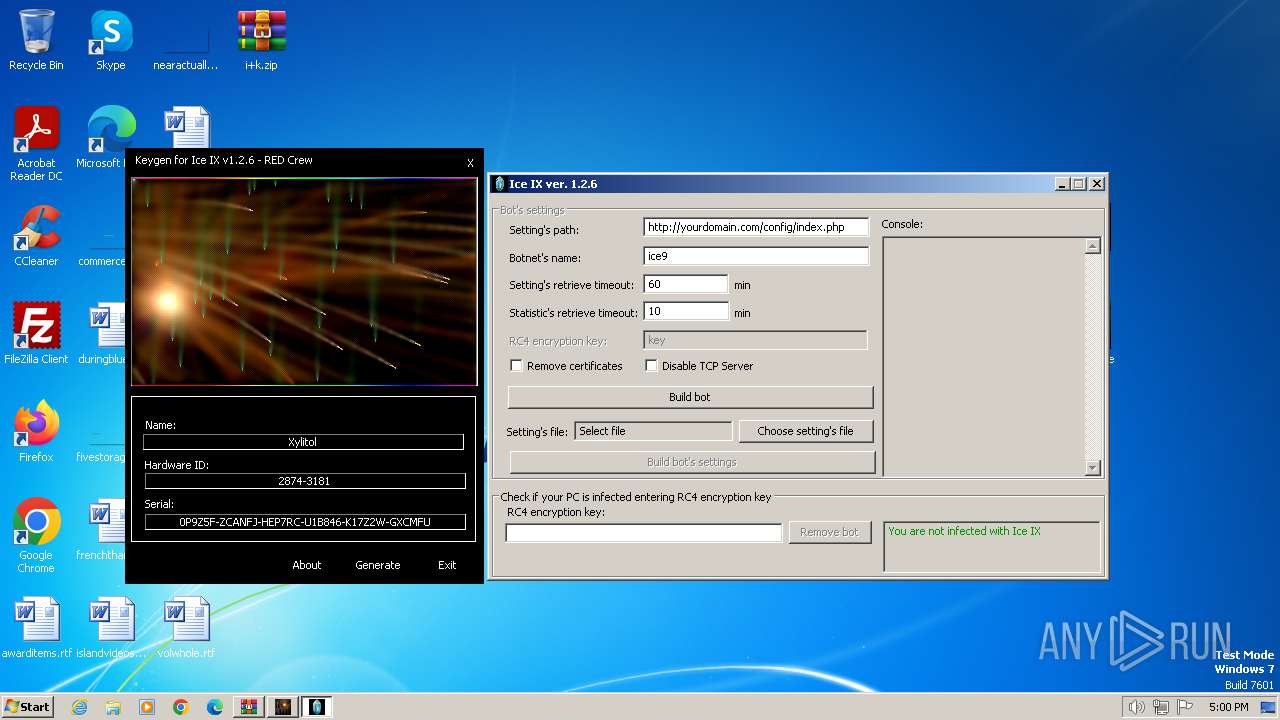The width and height of the screenshot is (1280, 720).
Task: Click Generate in the Keygen window
Action: [378, 565]
